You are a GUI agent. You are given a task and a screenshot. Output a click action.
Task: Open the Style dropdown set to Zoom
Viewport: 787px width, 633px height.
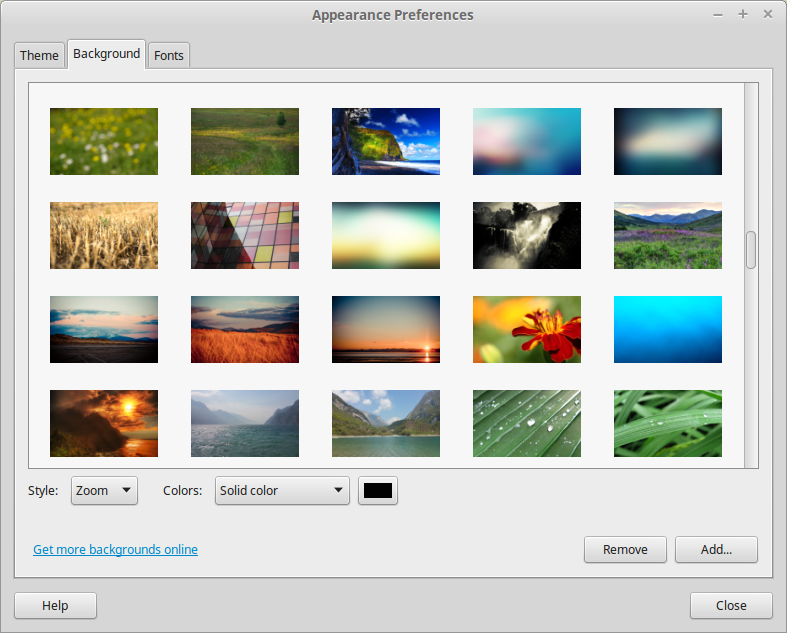tap(104, 490)
